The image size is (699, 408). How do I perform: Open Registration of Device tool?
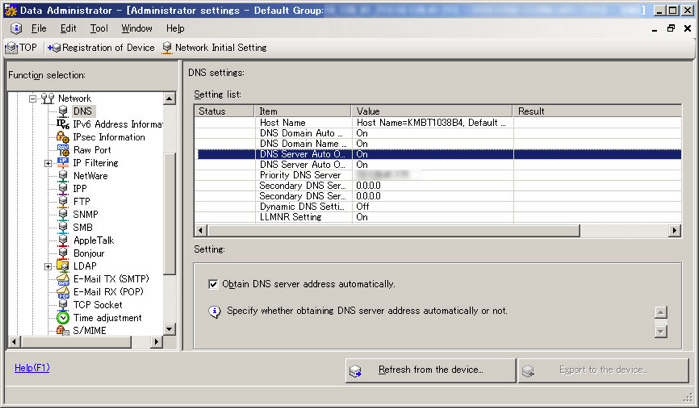[x=101, y=47]
